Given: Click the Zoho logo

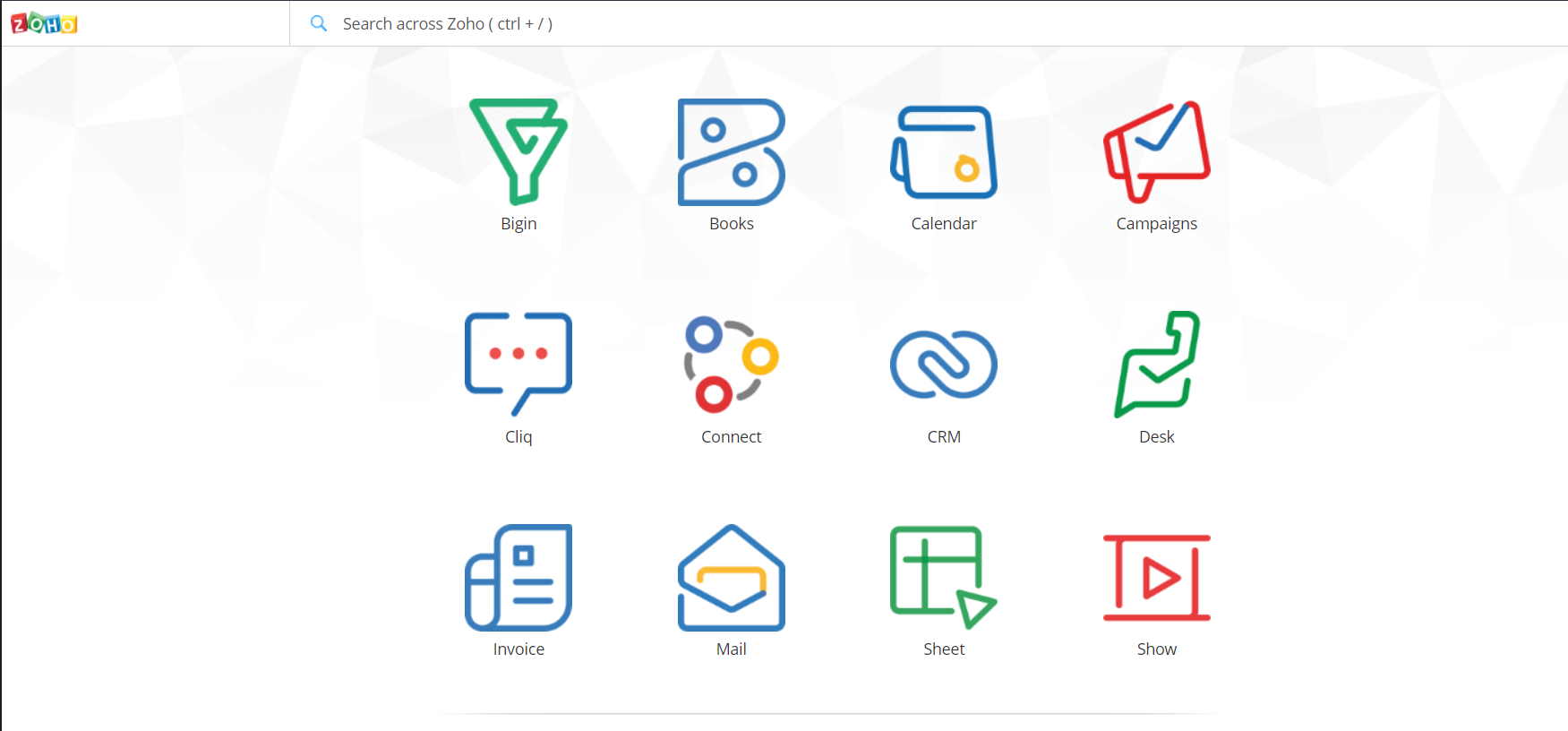Looking at the screenshot, I should point(44,23).
